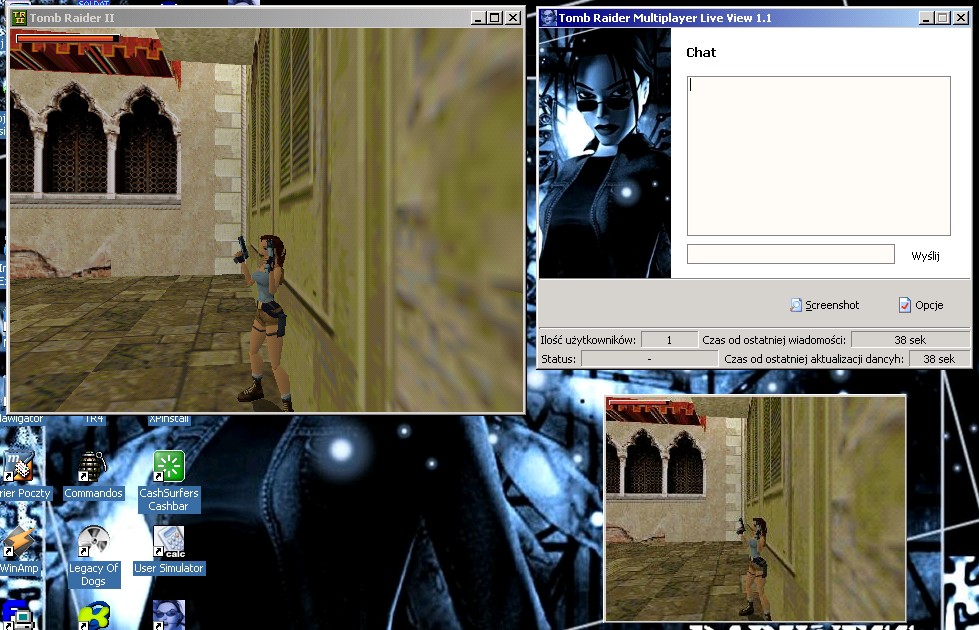Click the Tomb Raider II title bar icon
The image size is (979, 630).
click(19, 17)
